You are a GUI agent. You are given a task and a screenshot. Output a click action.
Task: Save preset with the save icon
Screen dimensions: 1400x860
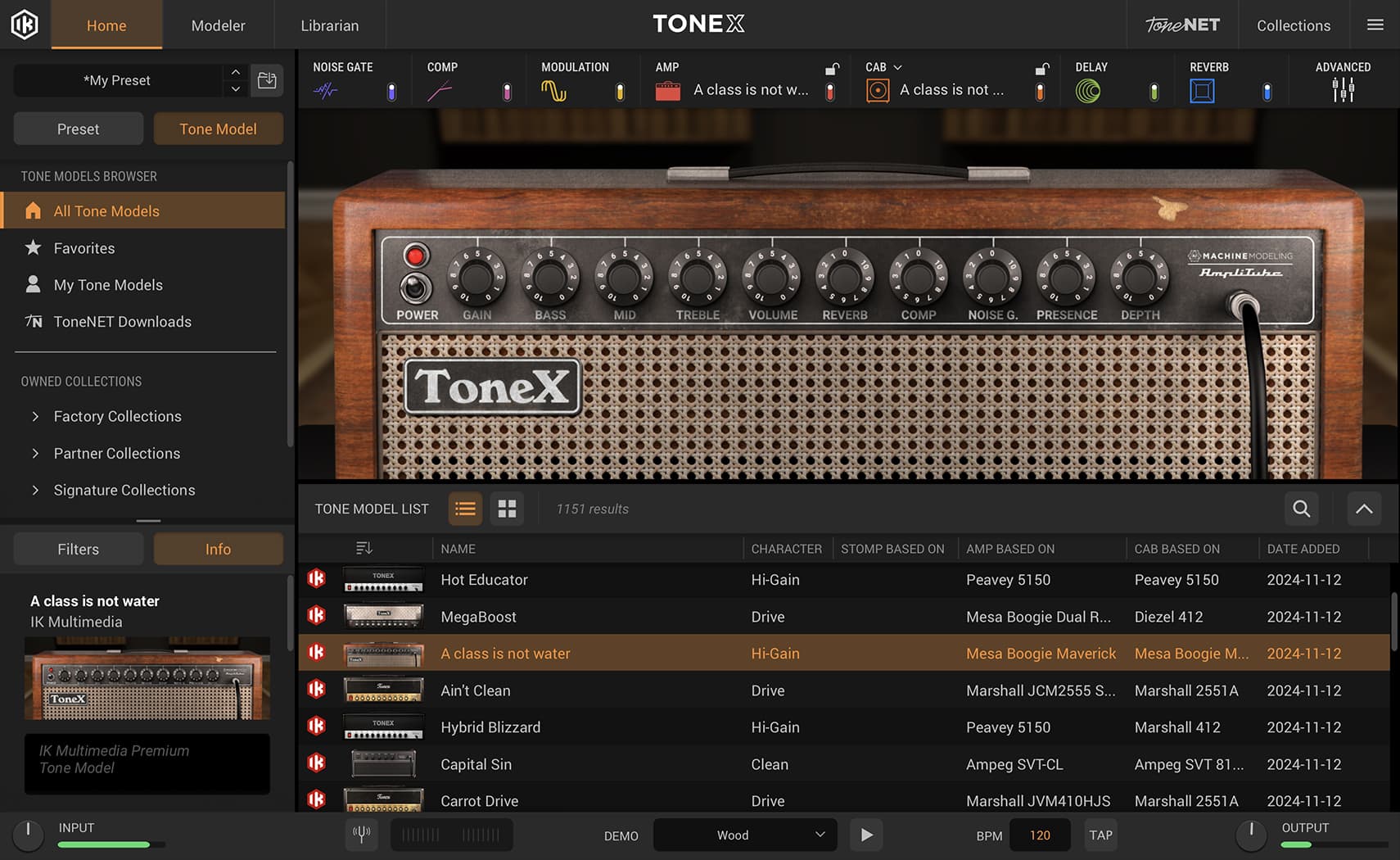tap(267, 80)
